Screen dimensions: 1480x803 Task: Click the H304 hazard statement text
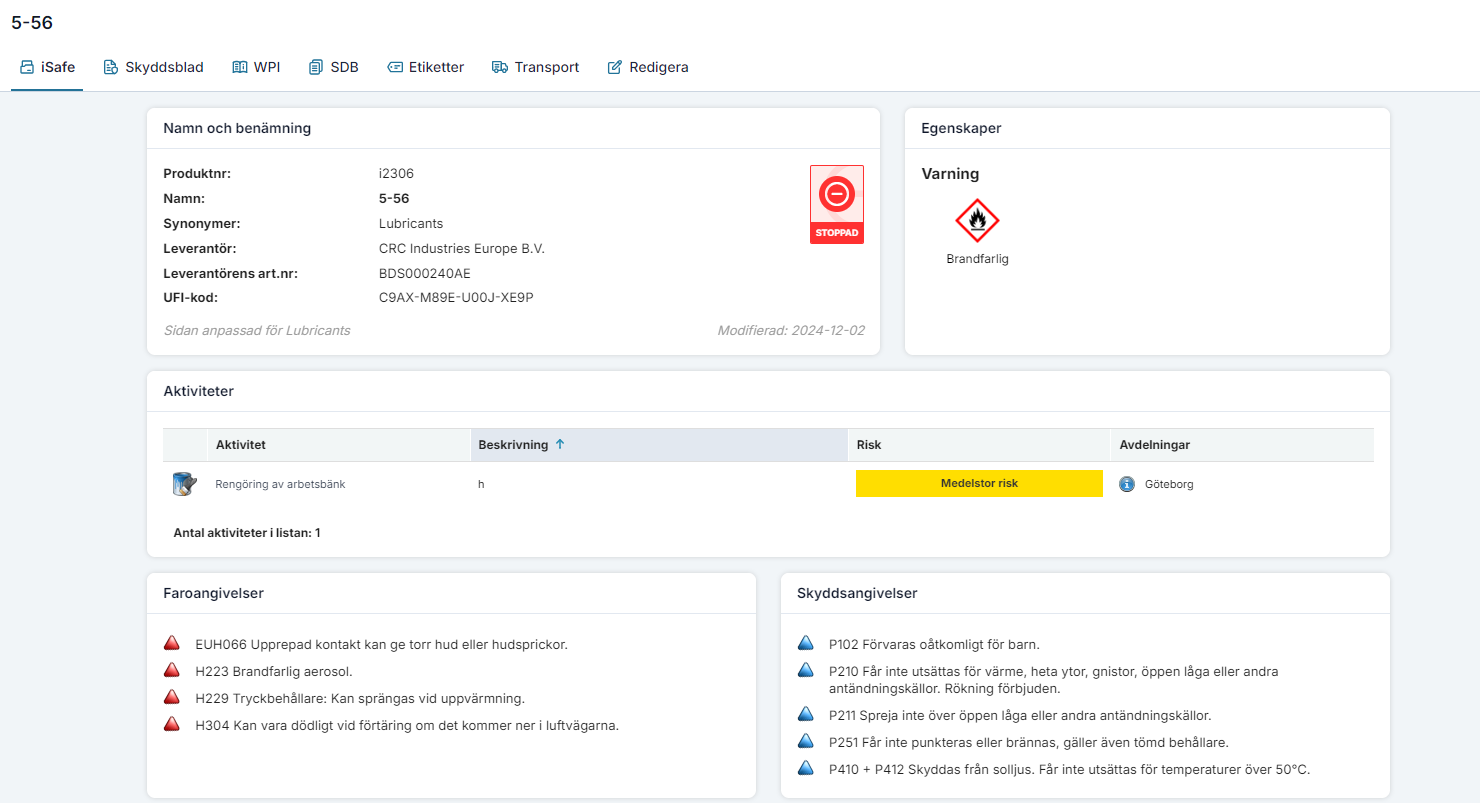pyautogui.click(x=407, y=725)
